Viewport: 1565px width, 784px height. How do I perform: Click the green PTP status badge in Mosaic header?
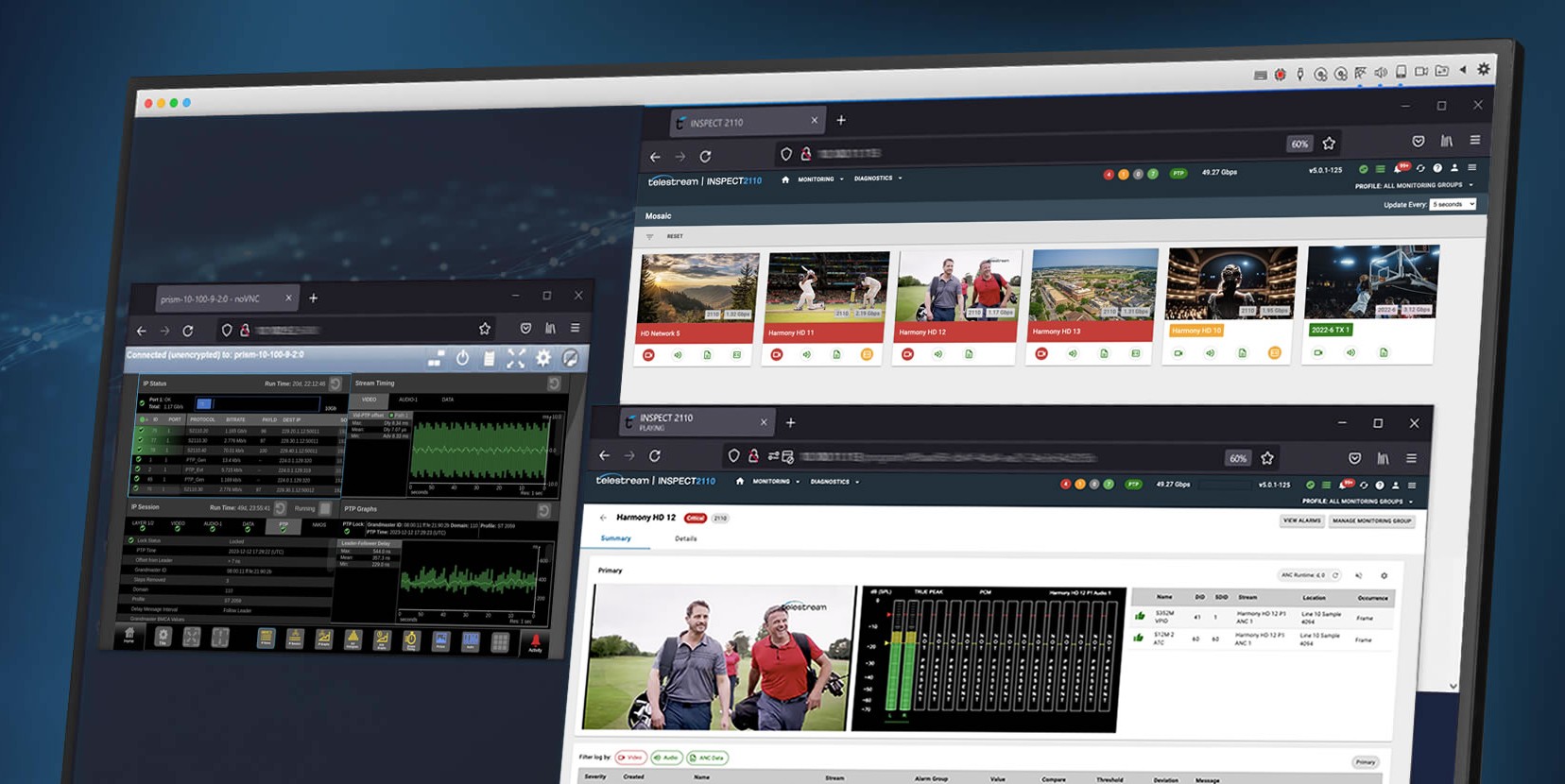[1178, 173]
